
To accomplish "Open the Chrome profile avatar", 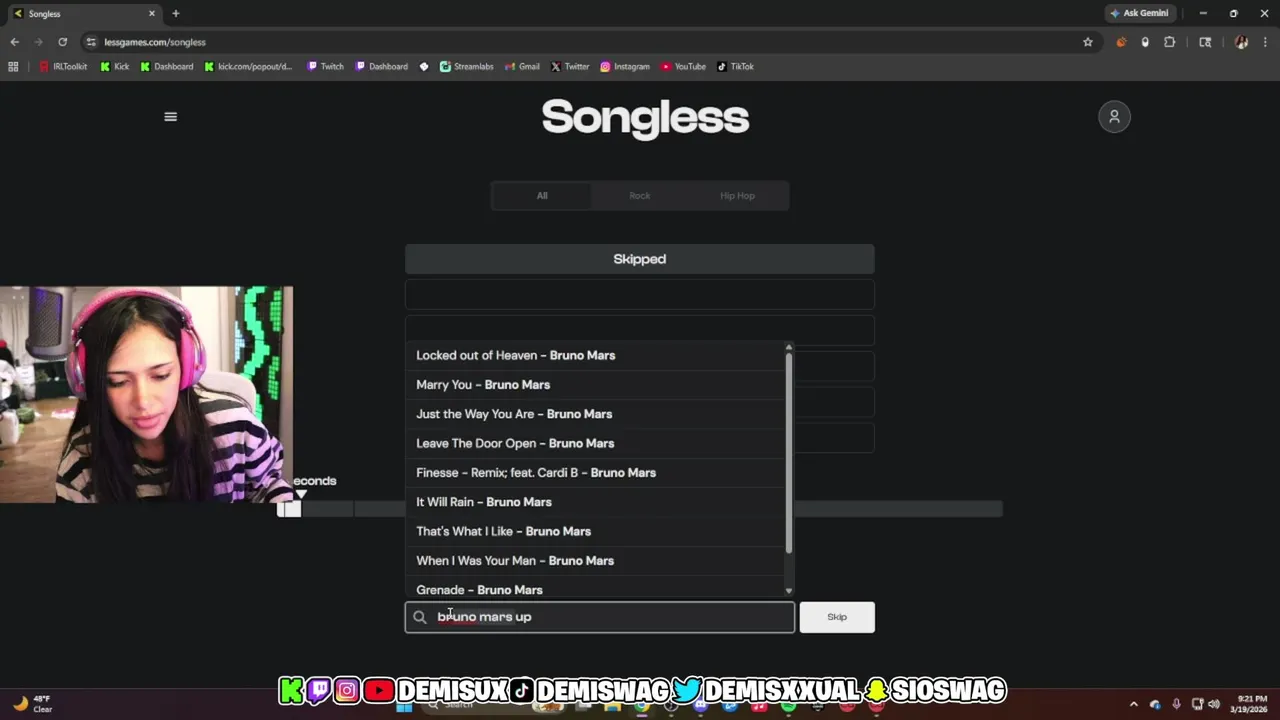I will click(x=1241, y=42).
